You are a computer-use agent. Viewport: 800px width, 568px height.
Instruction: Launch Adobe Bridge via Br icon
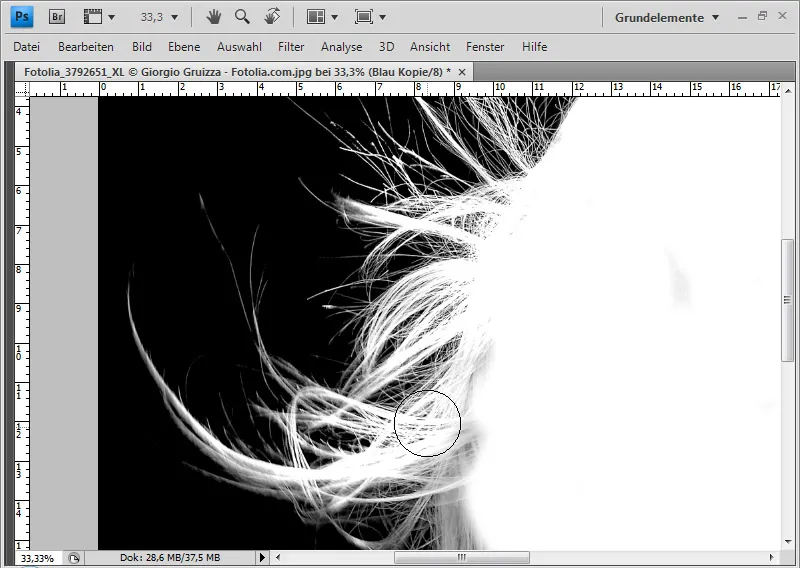pos(57,17)
